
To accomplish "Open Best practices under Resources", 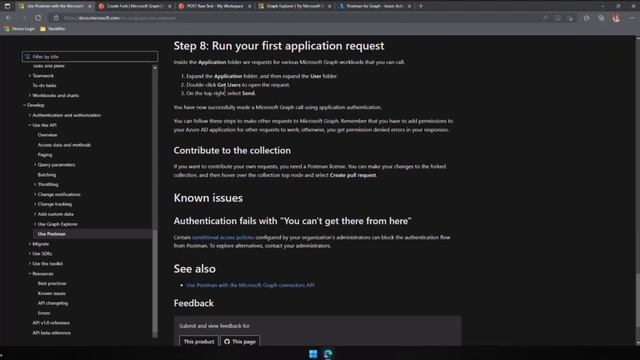I will coord(52,284).
